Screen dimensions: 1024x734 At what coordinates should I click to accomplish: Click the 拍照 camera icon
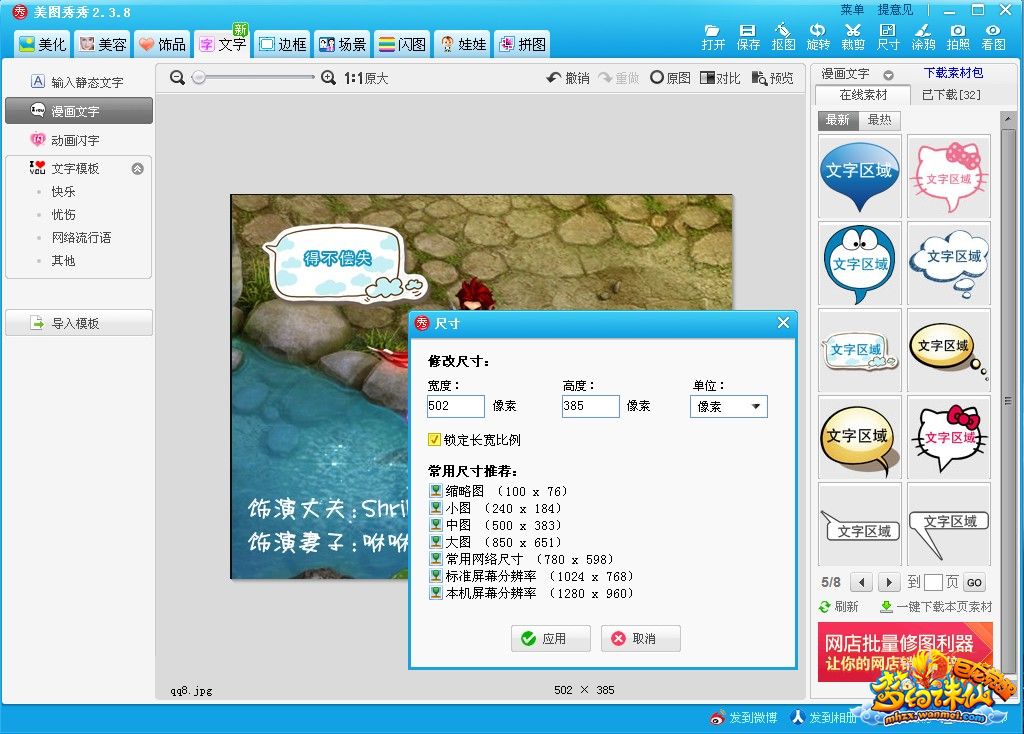click(x=958, y=31)
